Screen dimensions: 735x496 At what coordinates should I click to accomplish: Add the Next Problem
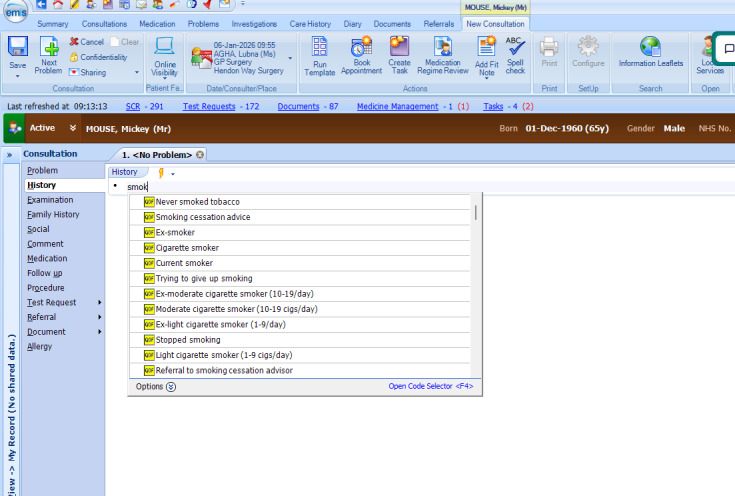[48, 55]
